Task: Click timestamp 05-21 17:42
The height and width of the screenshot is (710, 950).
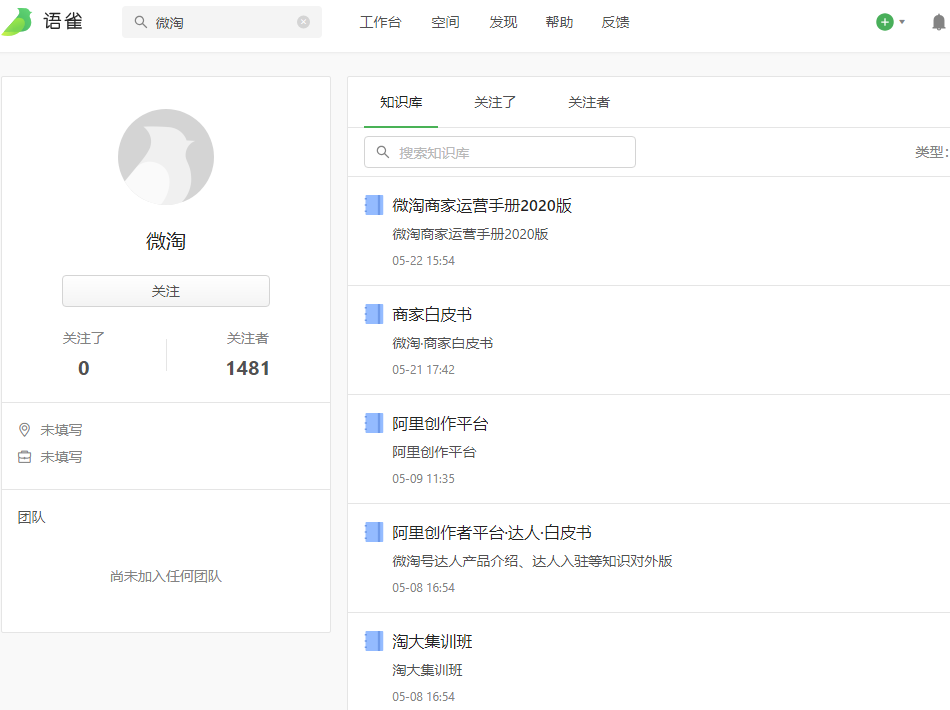Action: [424, 370]
